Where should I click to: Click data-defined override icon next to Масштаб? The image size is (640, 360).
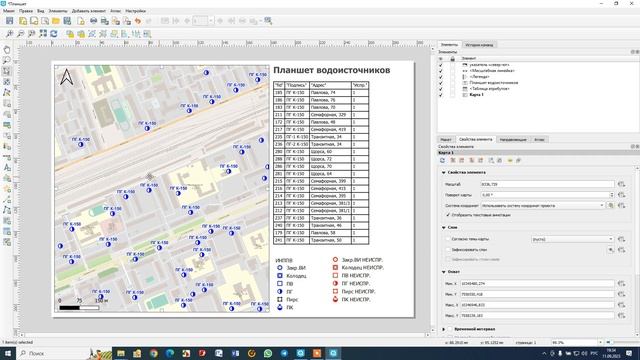click(x=621, y=184)
